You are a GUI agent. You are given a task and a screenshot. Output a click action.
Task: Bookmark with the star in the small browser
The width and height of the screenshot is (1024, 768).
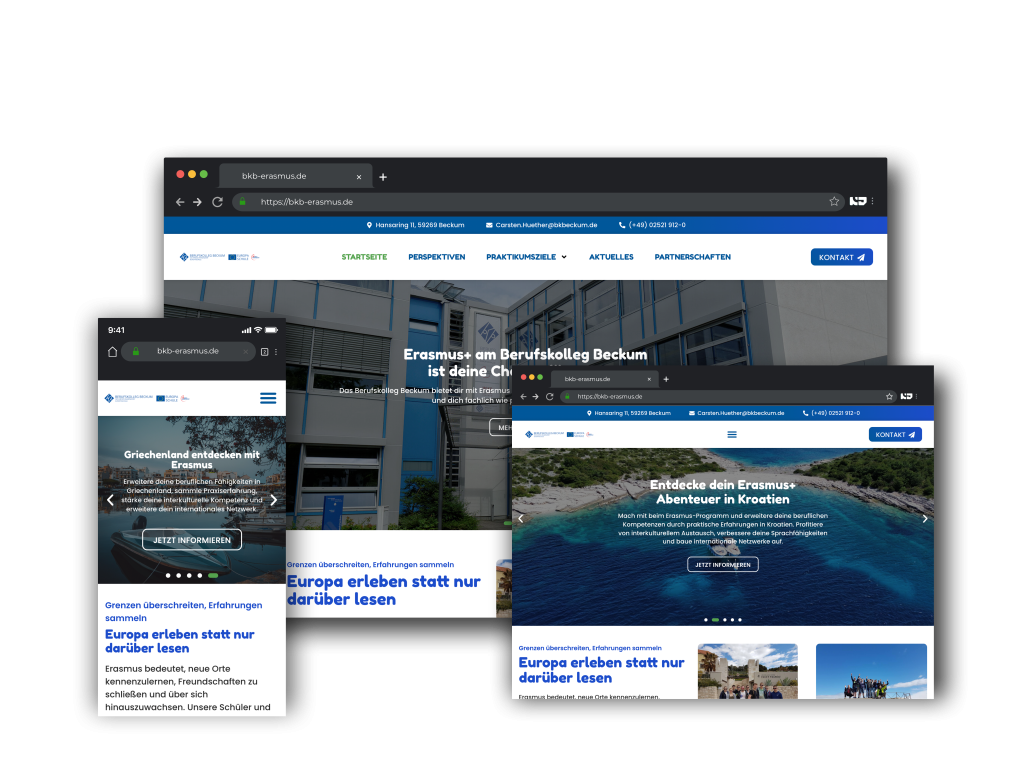tap(889, 396)
